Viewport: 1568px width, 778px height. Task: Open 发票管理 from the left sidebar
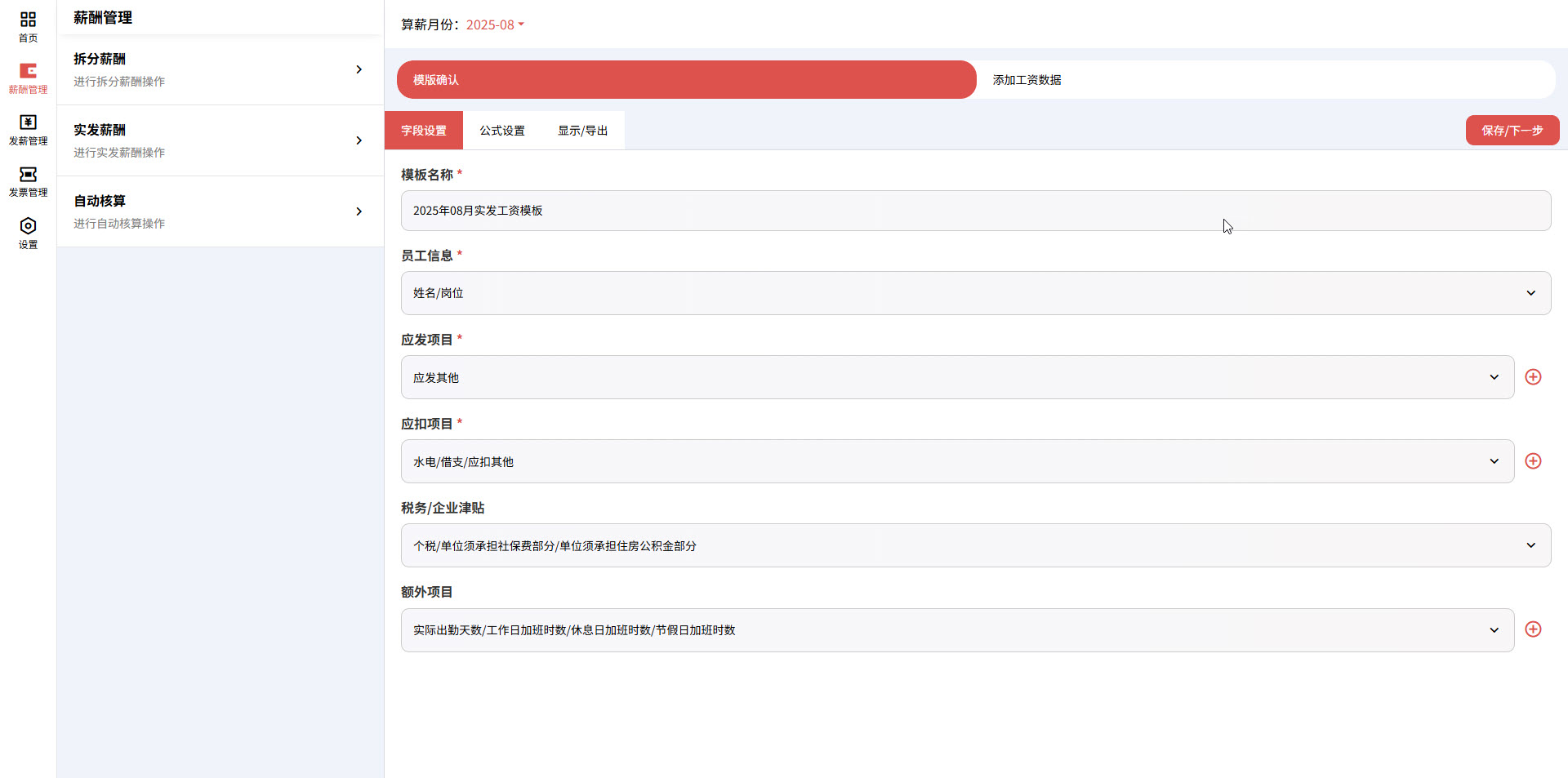(x=28, y=182)
